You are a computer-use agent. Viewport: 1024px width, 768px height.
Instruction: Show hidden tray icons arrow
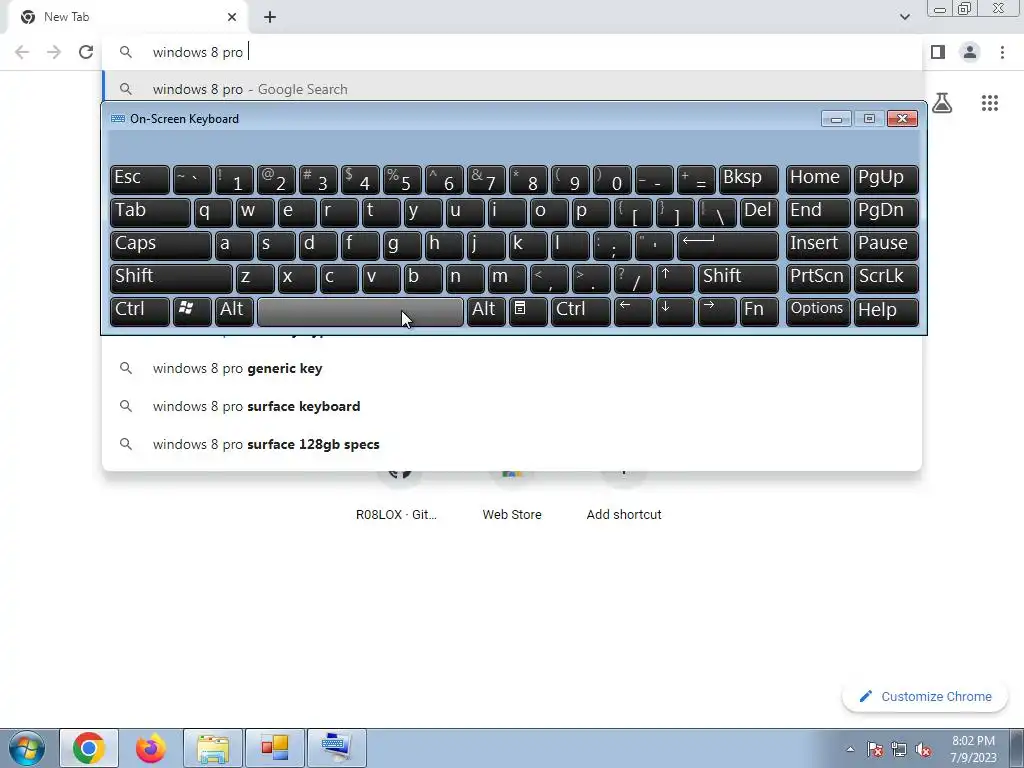850,749
